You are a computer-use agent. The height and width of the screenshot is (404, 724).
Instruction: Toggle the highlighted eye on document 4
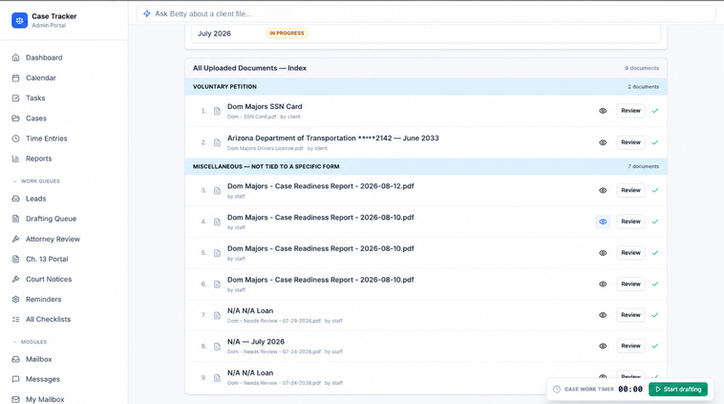[603, 222]
